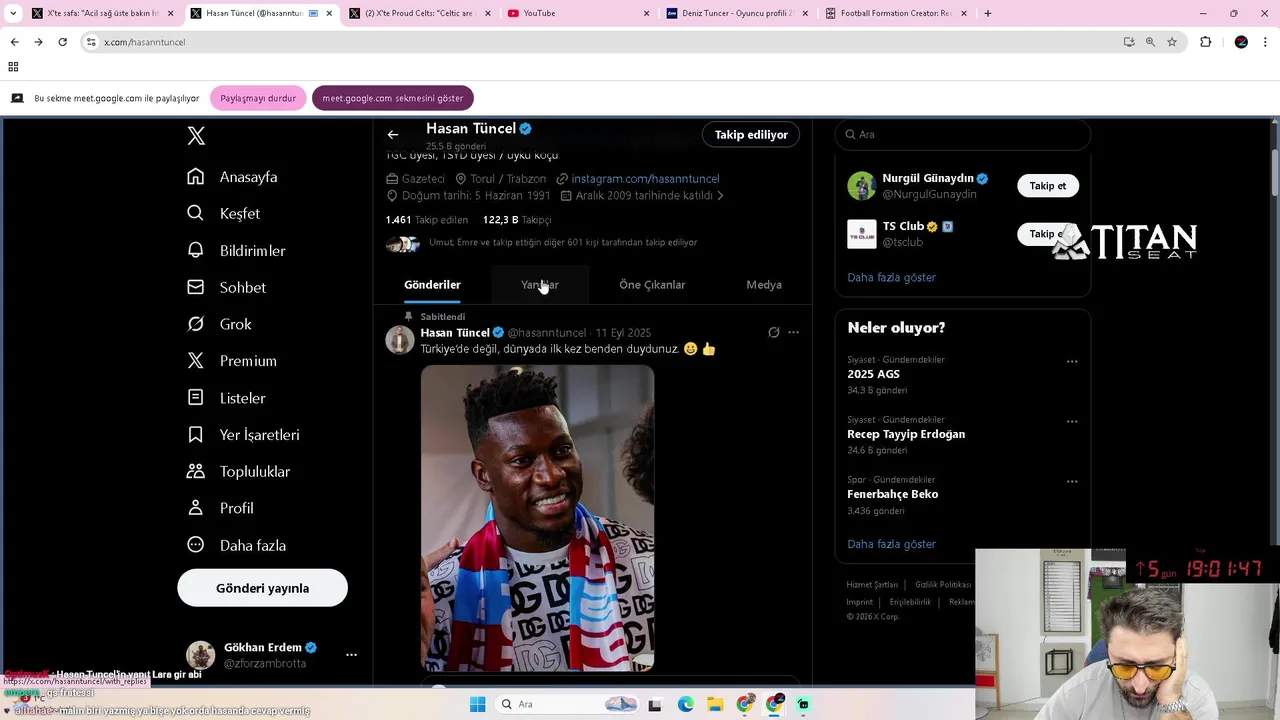Screen dimensions: 1280x720
Task: Open Fenerbahçe Beko trend
Action: [892, 494]
